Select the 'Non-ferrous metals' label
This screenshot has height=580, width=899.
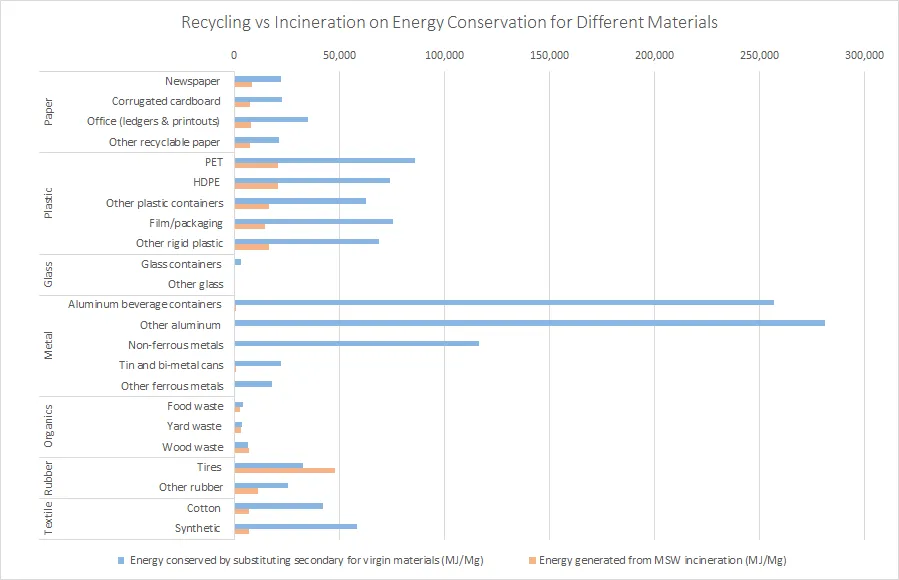175,346
